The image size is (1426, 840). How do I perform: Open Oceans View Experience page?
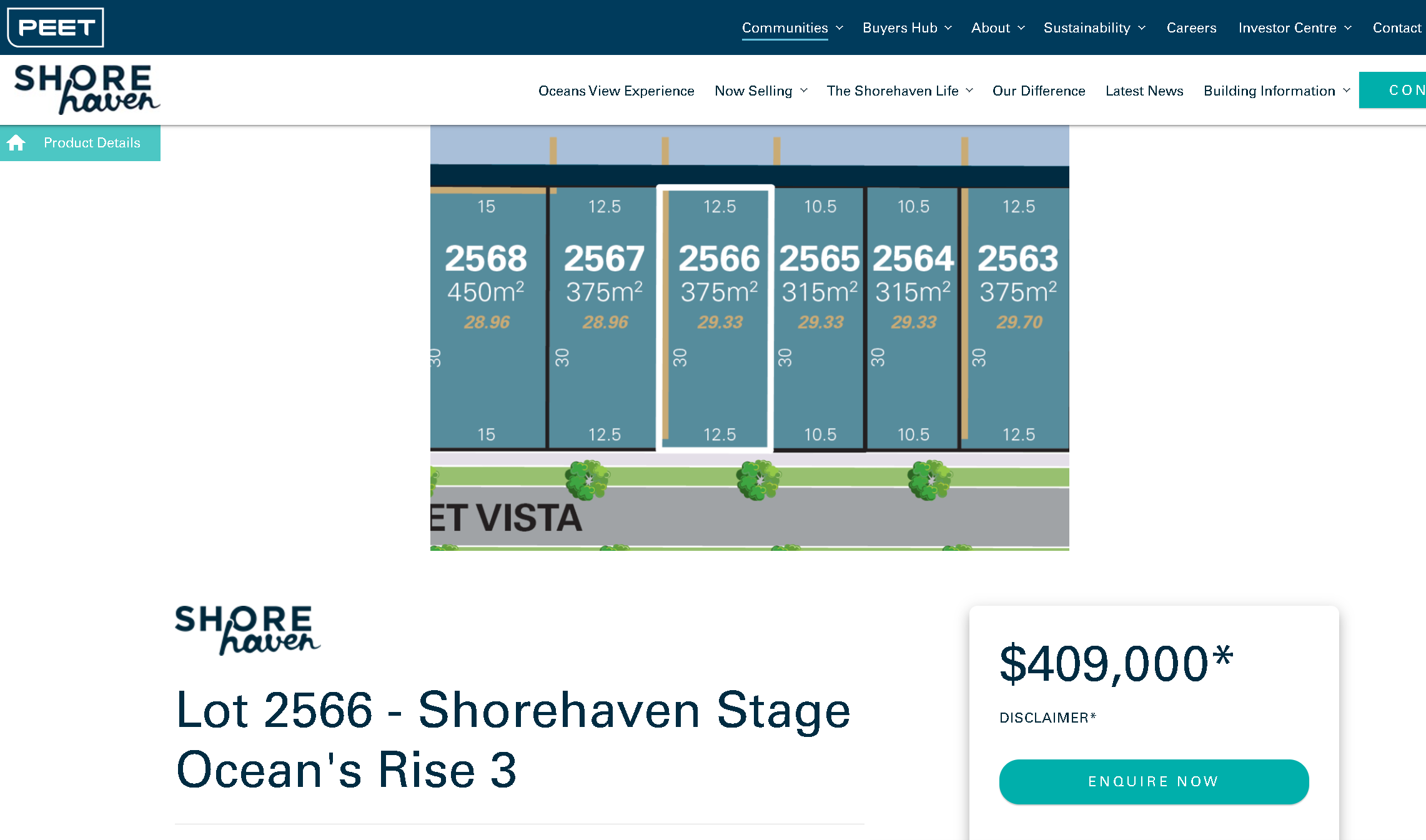(x=616, y=91)
